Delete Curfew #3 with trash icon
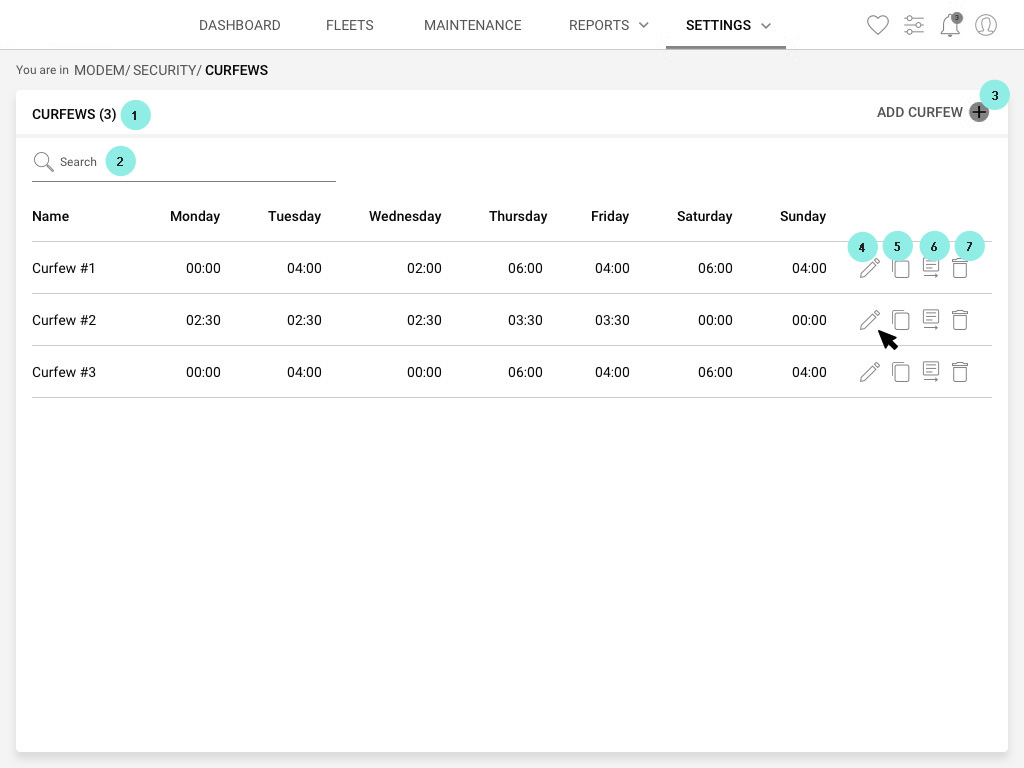1024x768 pixels. (959, 372)
